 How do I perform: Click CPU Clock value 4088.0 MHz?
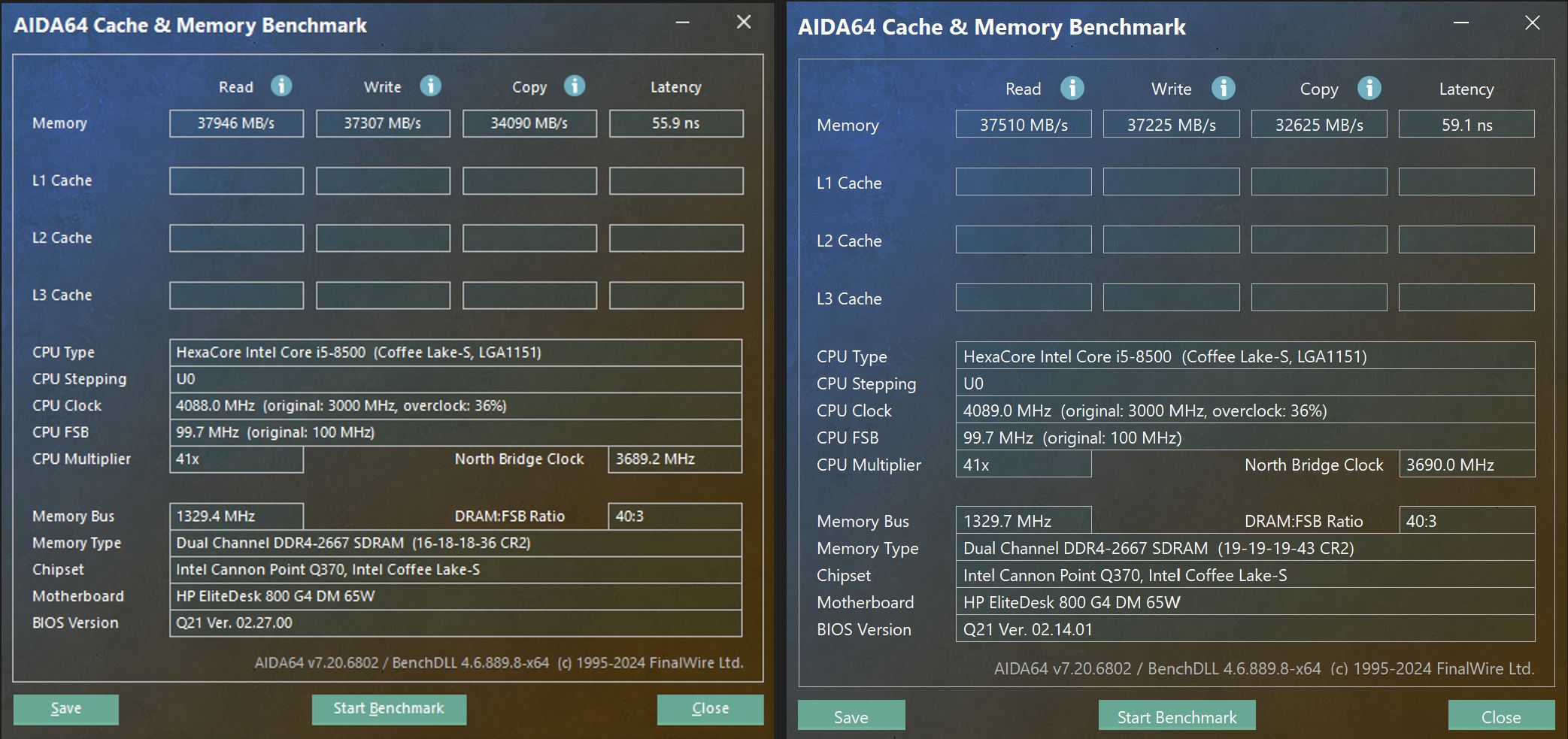456,406
